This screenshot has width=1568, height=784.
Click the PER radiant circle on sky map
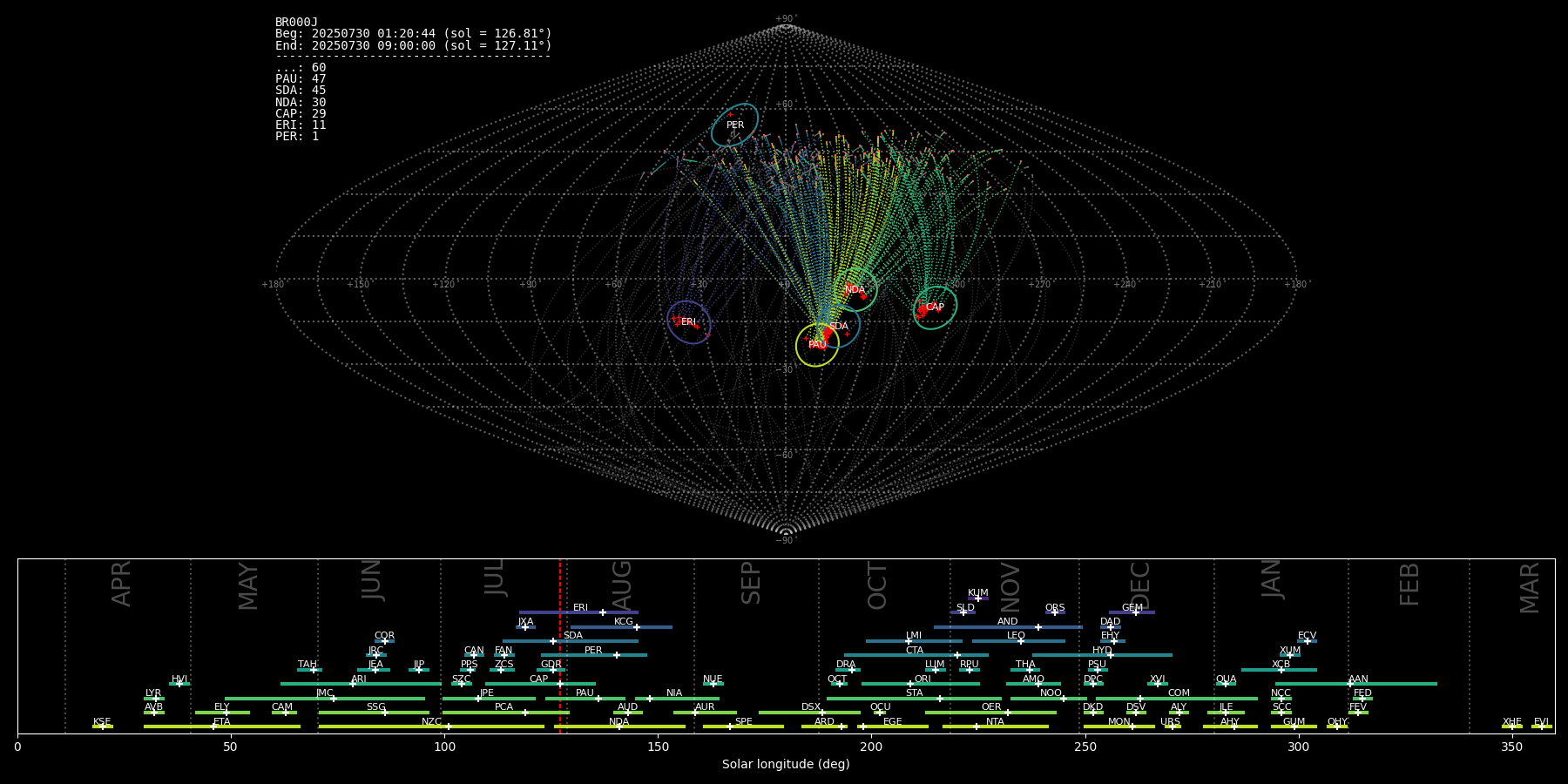click(734, 125)
